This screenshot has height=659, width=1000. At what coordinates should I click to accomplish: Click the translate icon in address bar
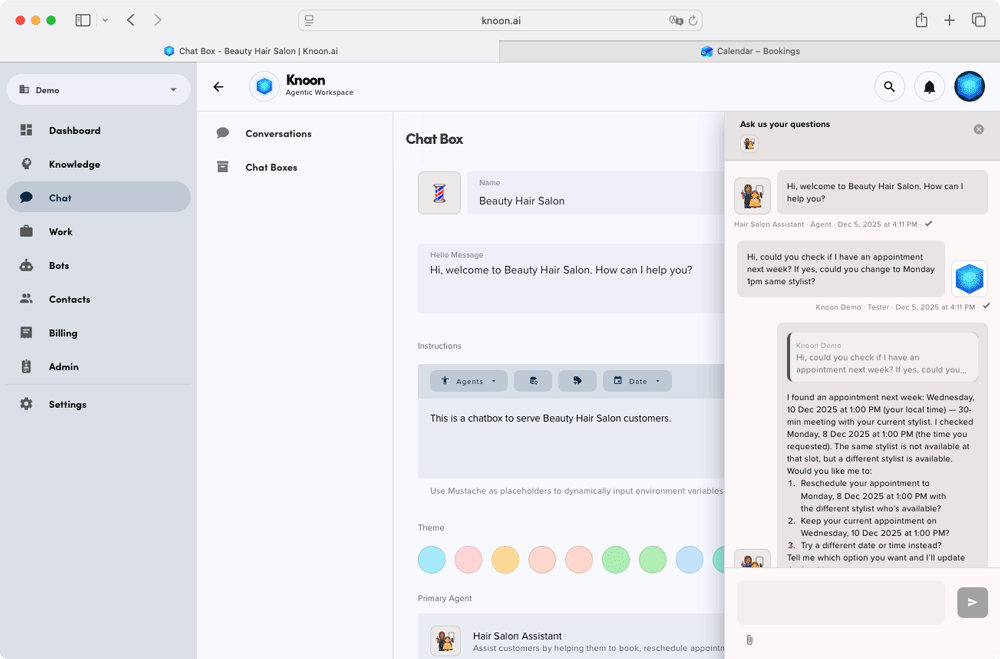[676, 20]
